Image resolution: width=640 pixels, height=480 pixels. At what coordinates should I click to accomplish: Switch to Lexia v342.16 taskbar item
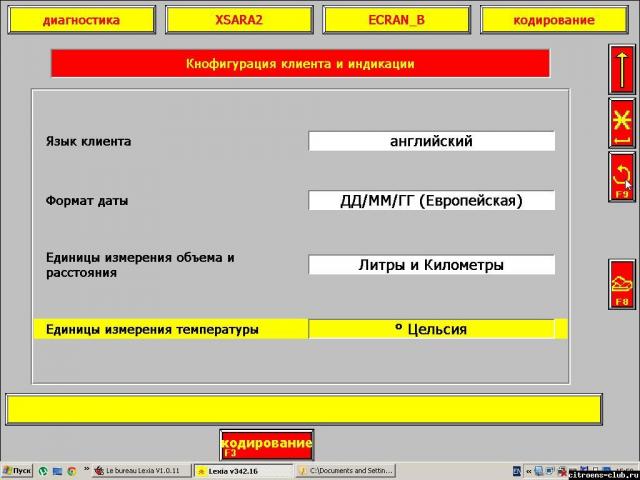[x=243, y=471]
